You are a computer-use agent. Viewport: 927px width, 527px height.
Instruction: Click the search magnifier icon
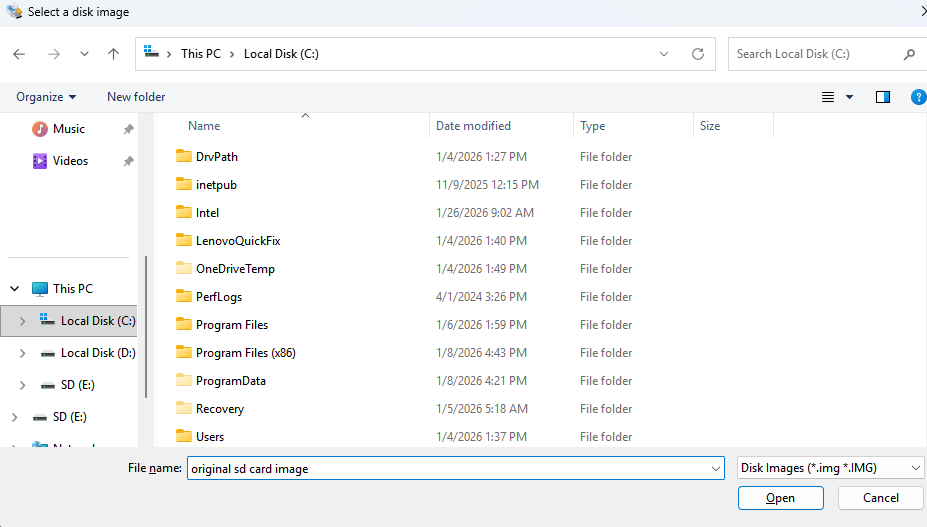[x=909, y=54]
